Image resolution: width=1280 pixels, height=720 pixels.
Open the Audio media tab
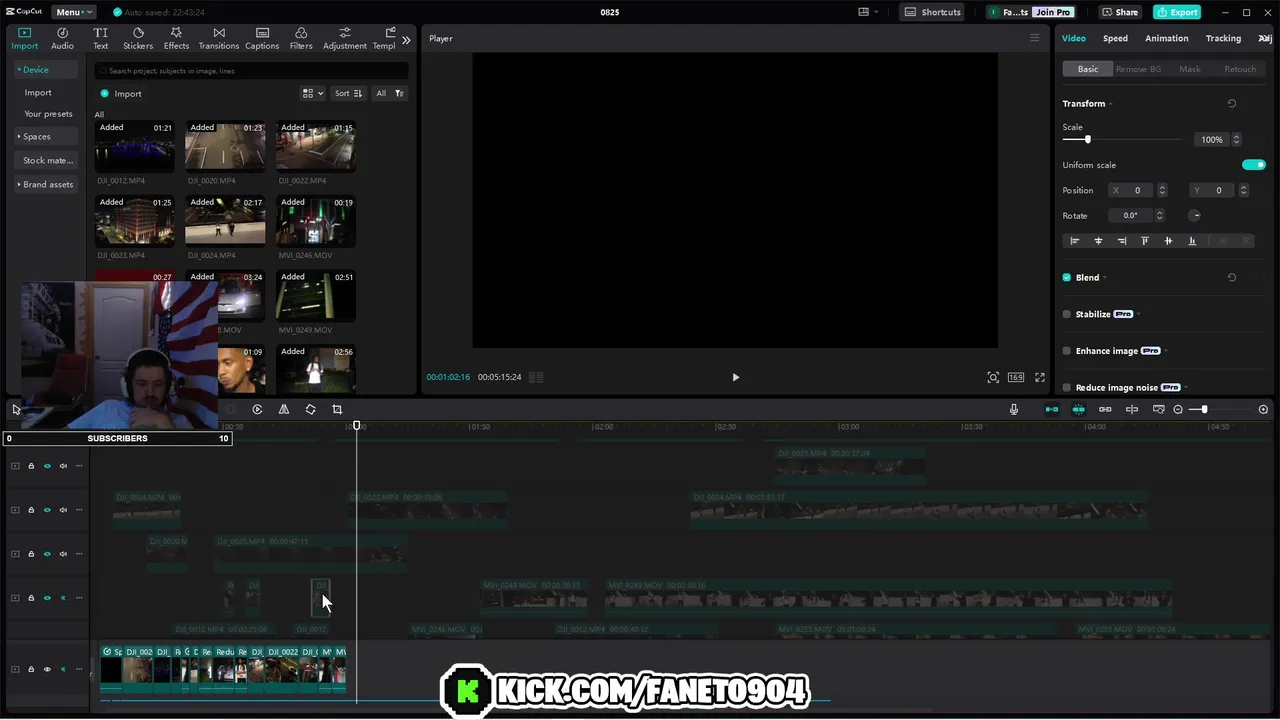coord(62,38)
